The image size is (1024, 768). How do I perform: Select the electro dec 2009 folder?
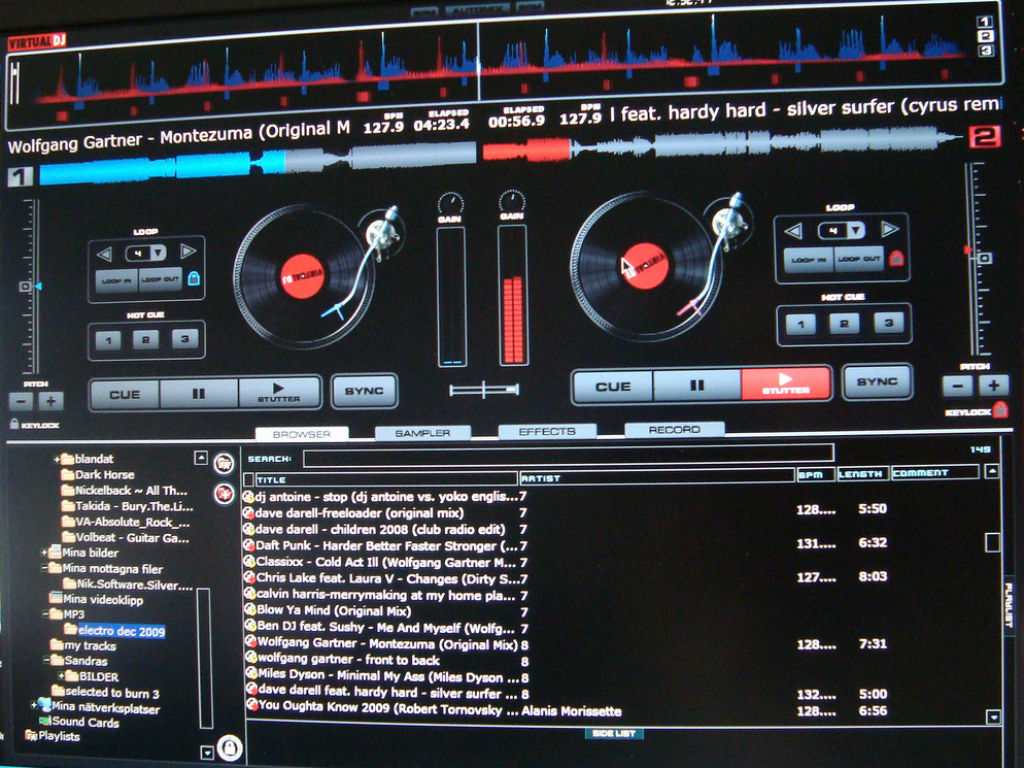[121, 631]
